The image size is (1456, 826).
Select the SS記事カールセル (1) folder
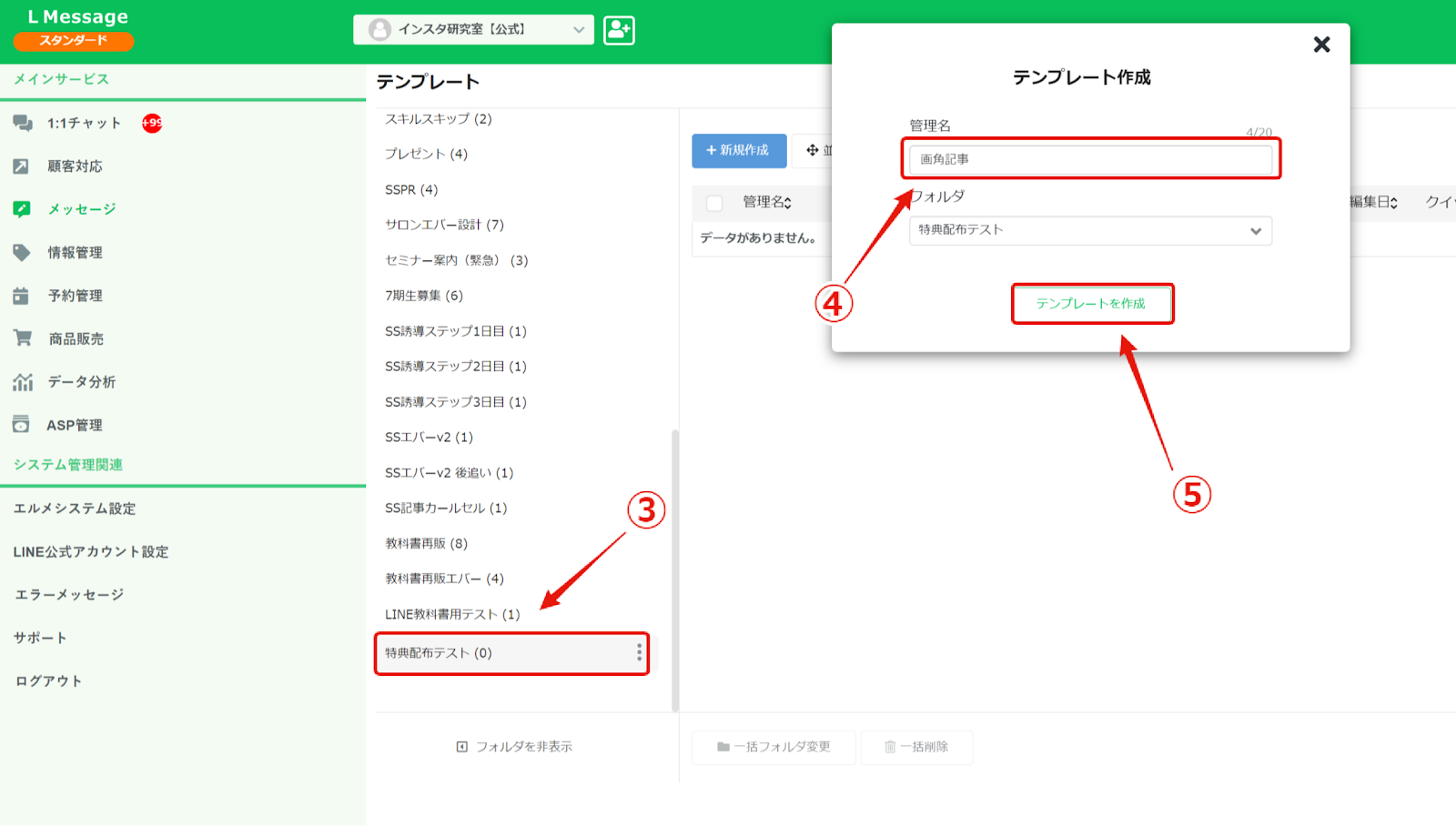click(x=446, y=508)
